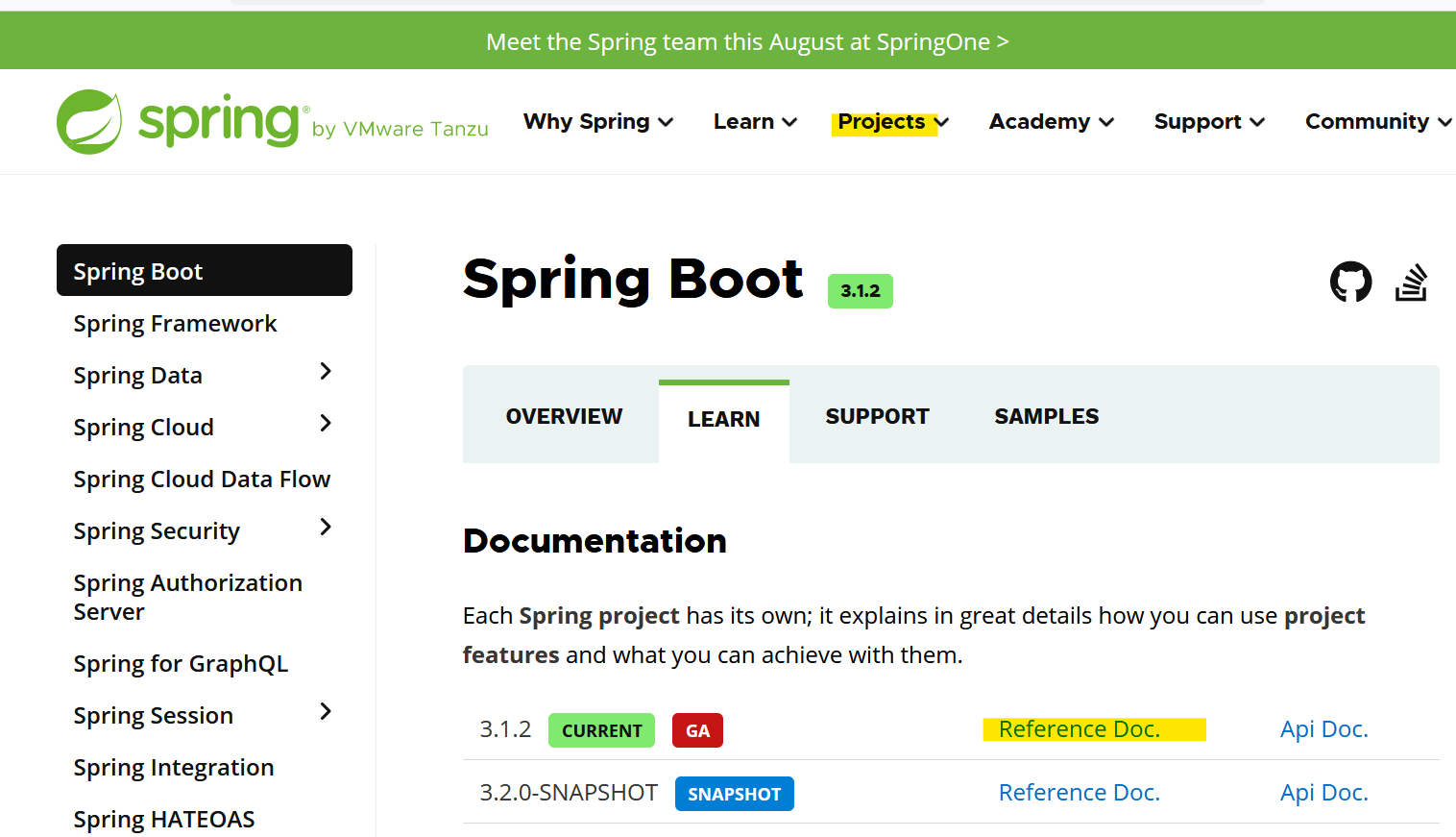Open Api Doc. for 3.2.0-SNAPSHOT

pyautogui.click(x=1323, y=793)
